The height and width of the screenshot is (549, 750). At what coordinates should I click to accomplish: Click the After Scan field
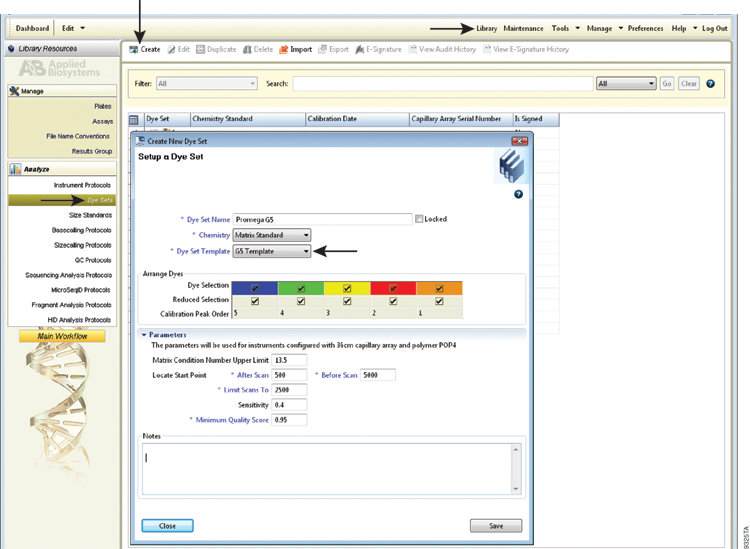click(289, 375)
